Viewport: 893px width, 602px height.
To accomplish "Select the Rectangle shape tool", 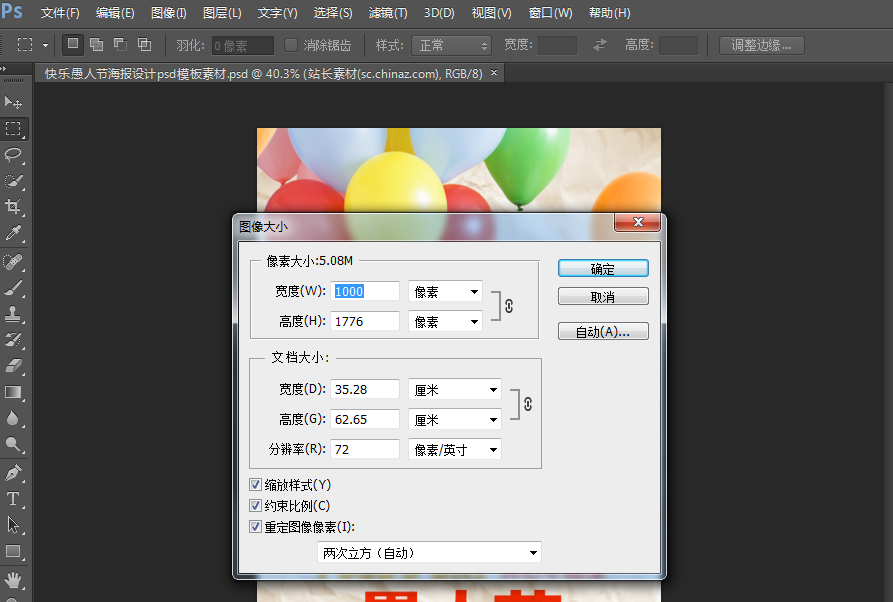I will [13, 551].
